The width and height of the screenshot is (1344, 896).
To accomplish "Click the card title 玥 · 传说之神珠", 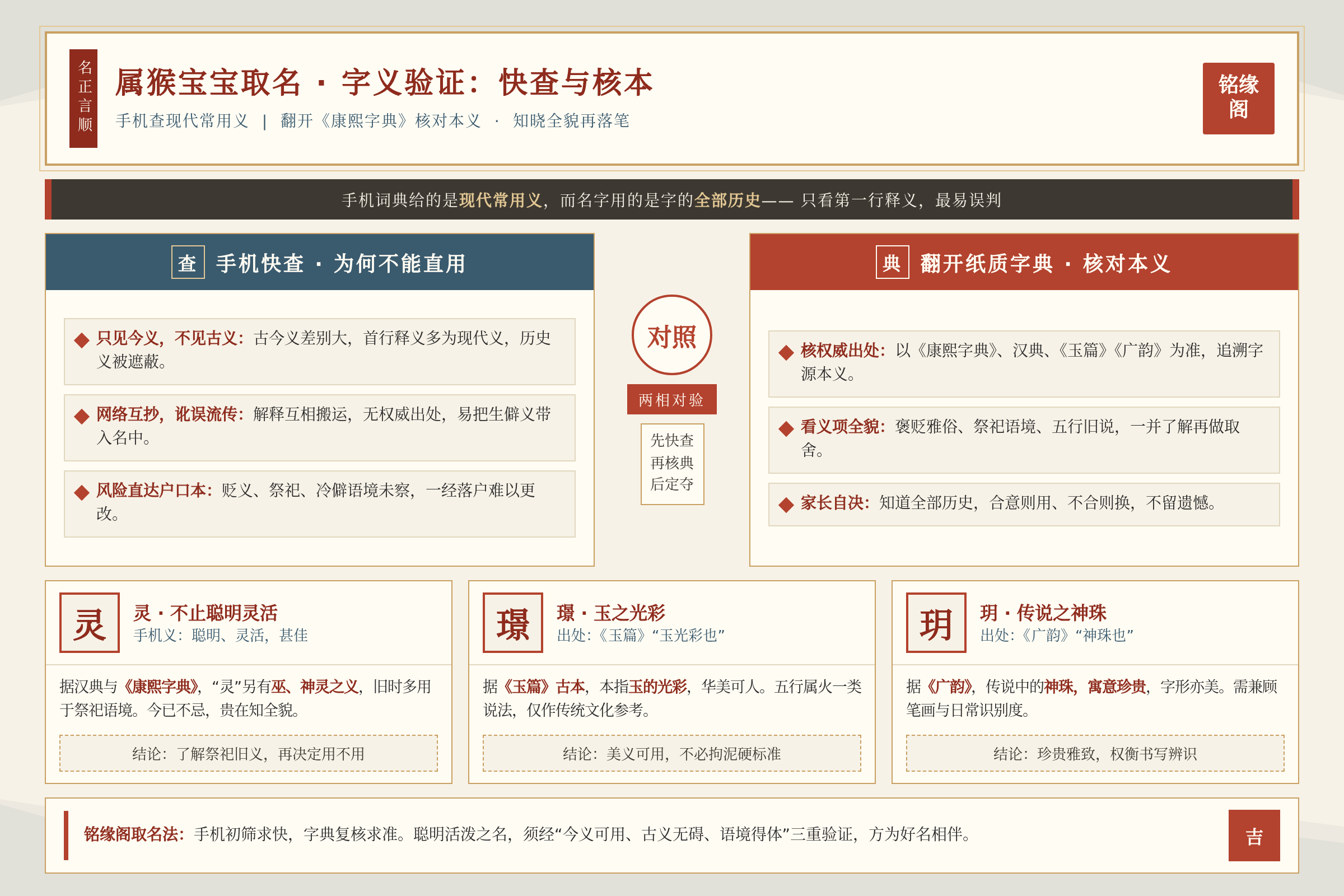I will click(x=1043, y=613).
